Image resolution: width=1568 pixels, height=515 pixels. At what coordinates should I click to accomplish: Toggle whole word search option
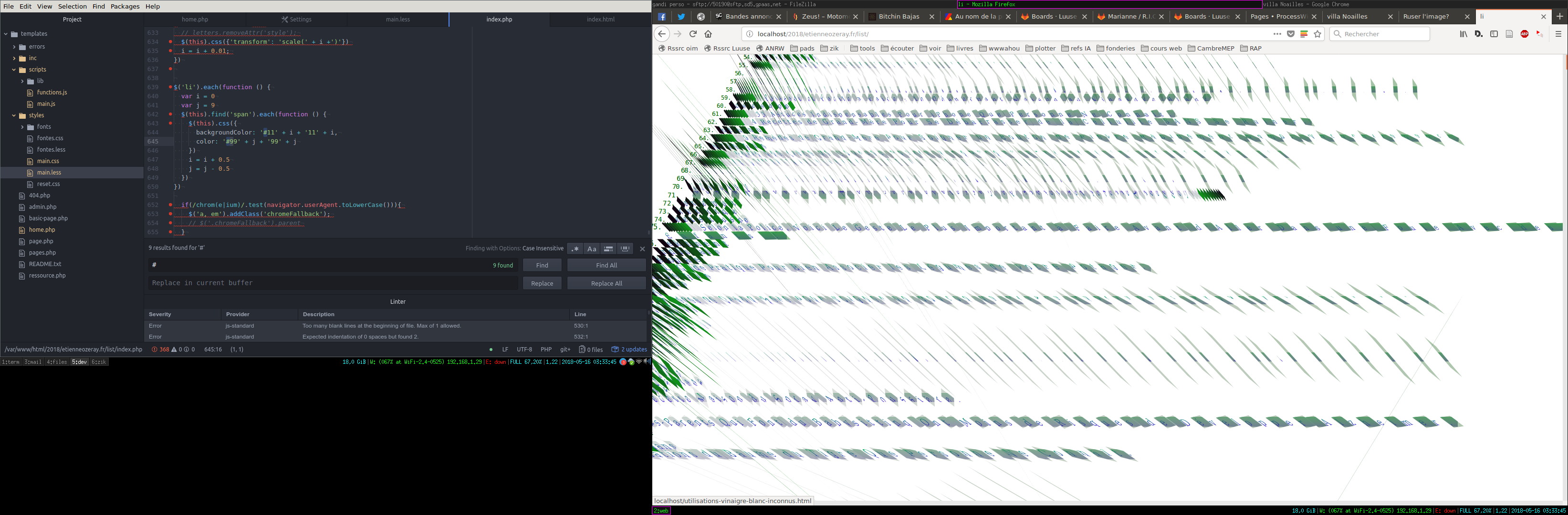click(x=625, y=249)
